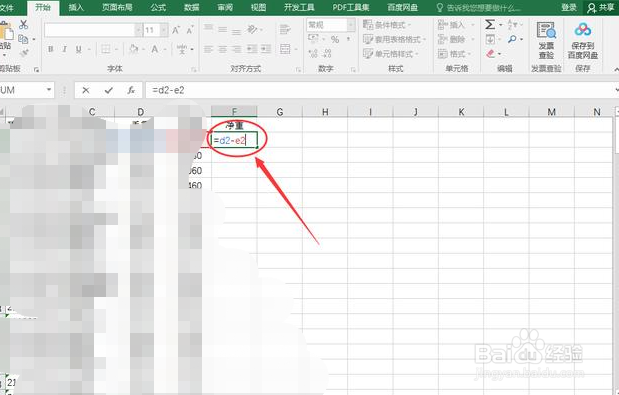The image size is (619, 395).
Task: Open 条件格式 conditional formatting menu
Action: [387, 25]
